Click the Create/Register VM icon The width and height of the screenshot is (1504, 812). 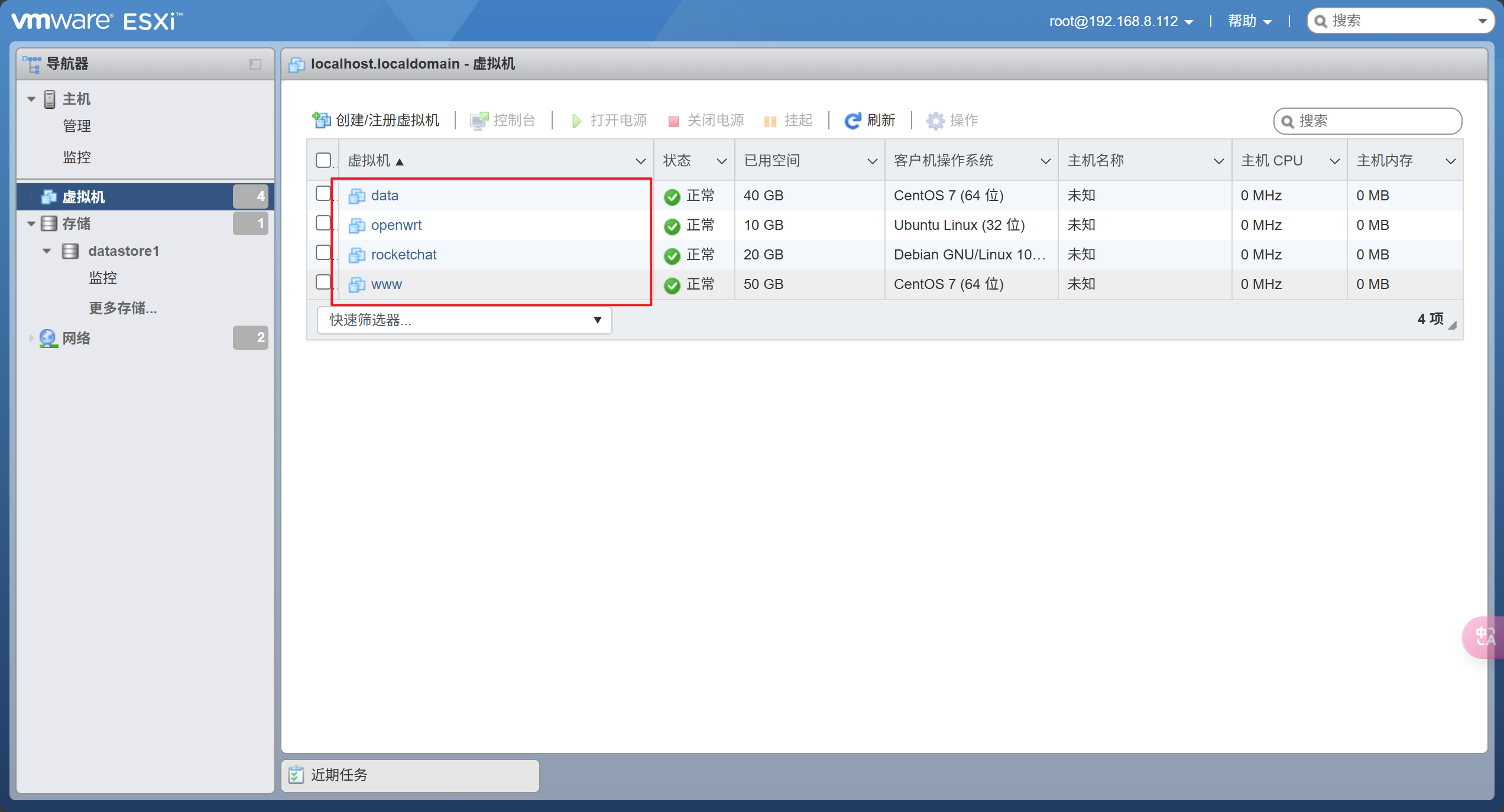[321, 121]
